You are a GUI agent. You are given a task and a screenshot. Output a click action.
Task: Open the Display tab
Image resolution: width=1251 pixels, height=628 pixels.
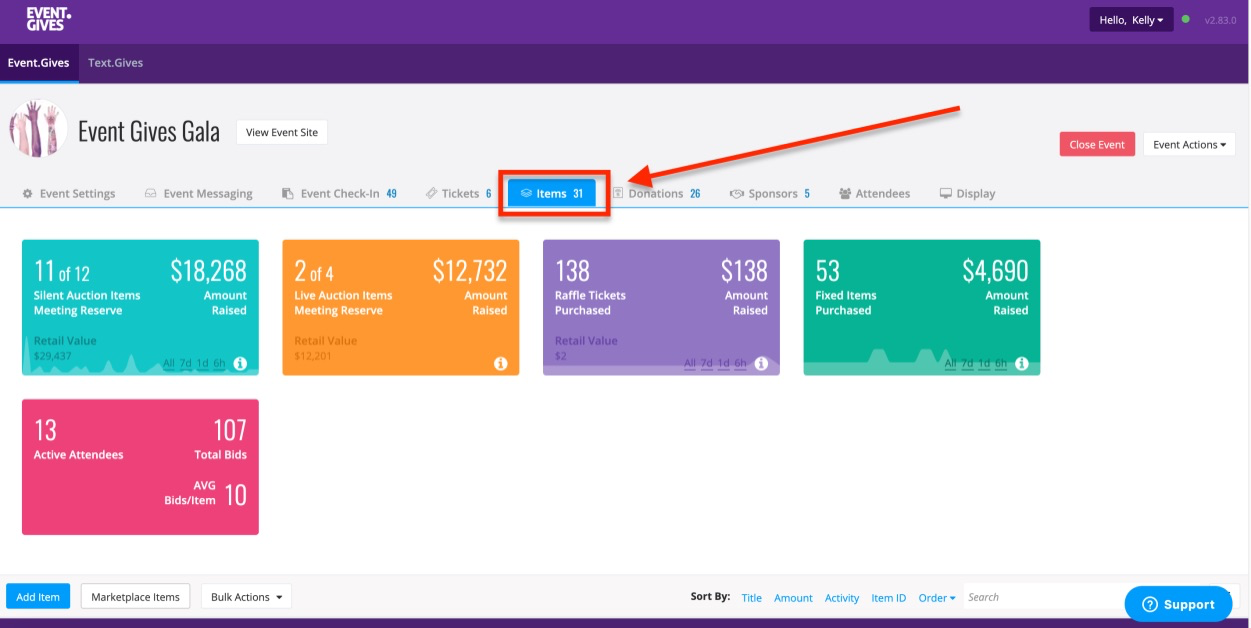tap(967, 194)
